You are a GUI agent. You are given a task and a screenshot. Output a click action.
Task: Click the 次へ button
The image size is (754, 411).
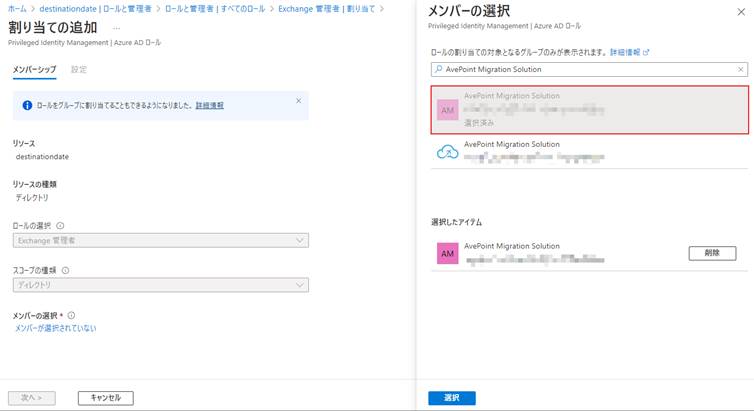32,398
